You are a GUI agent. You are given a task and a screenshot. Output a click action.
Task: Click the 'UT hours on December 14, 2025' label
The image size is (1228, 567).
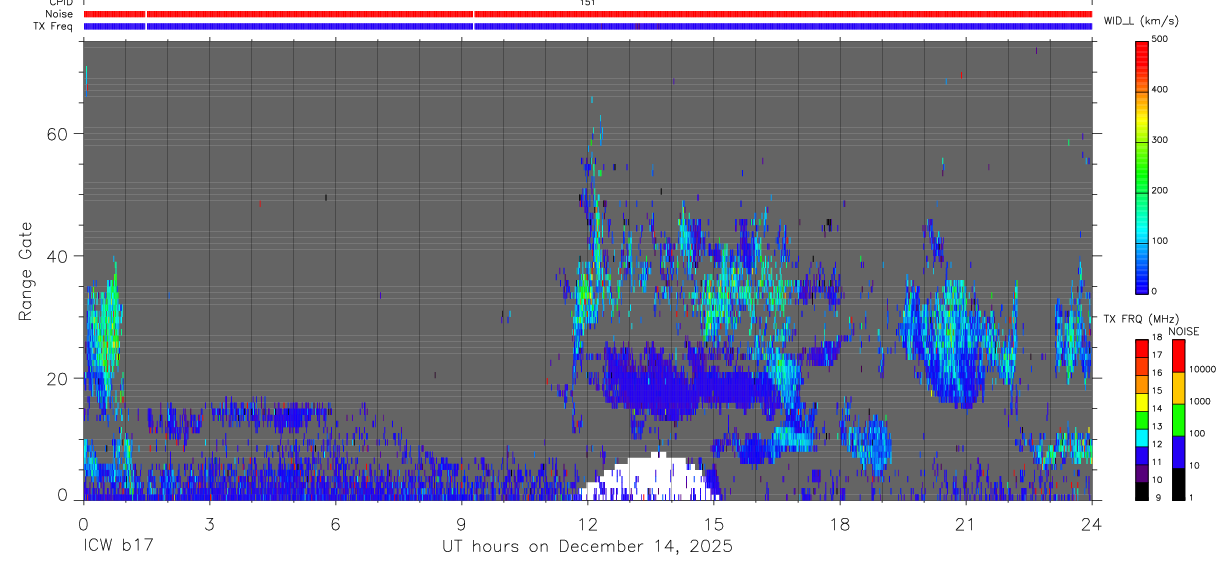[588, 547]
